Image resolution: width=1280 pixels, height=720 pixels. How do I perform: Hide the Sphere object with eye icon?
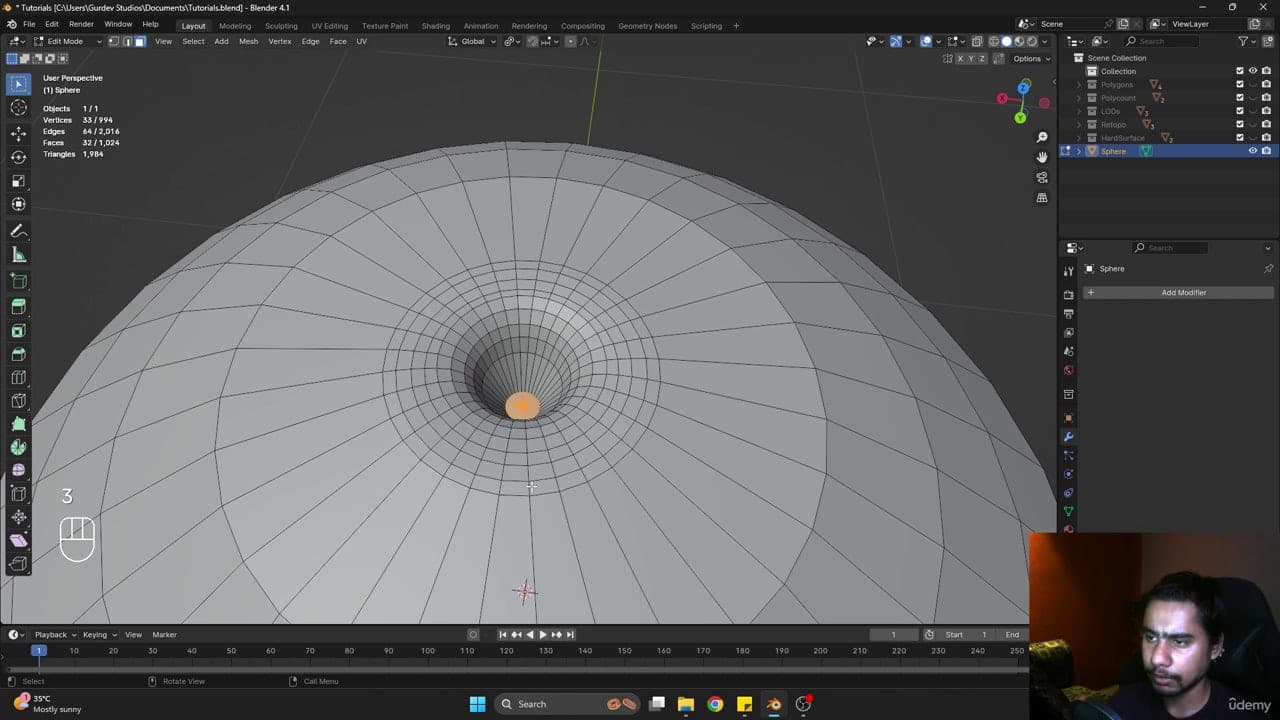[1252, 151]
